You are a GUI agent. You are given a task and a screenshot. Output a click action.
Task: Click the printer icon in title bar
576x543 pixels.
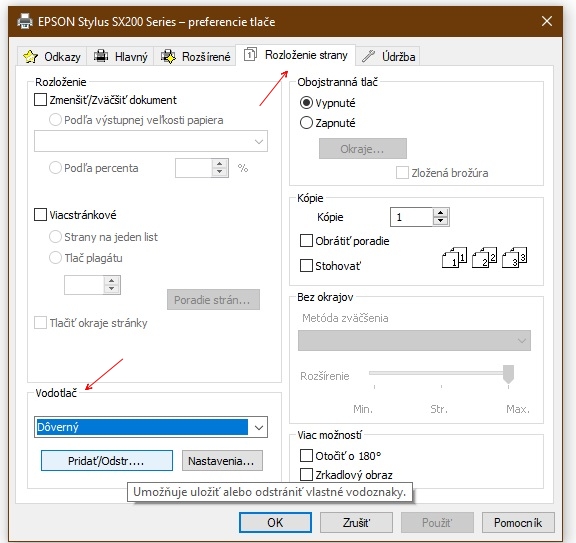pos(25,21)
